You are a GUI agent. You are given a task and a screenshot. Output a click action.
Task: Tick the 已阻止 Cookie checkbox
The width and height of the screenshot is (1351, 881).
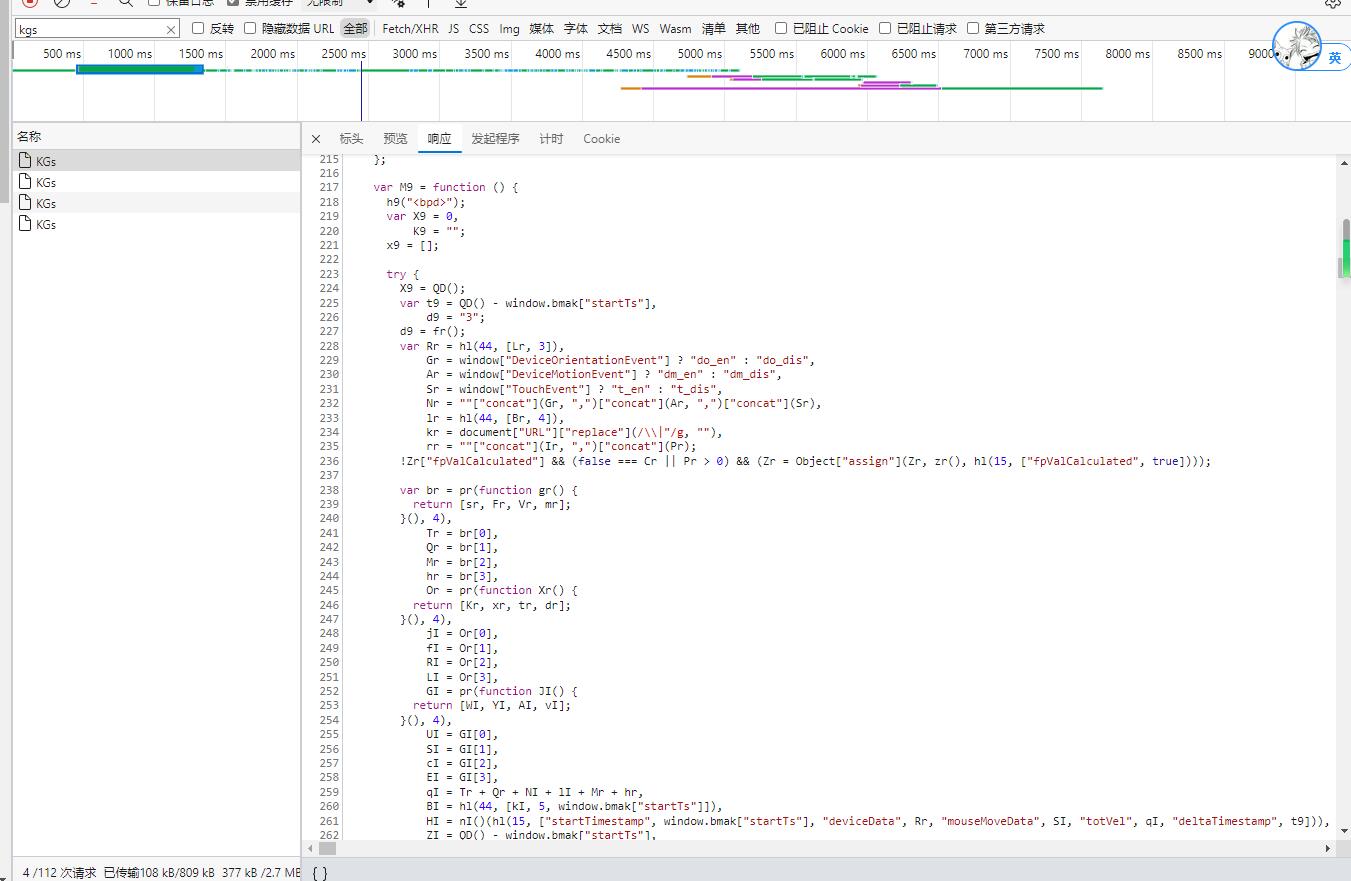click(x=781, y=29)
